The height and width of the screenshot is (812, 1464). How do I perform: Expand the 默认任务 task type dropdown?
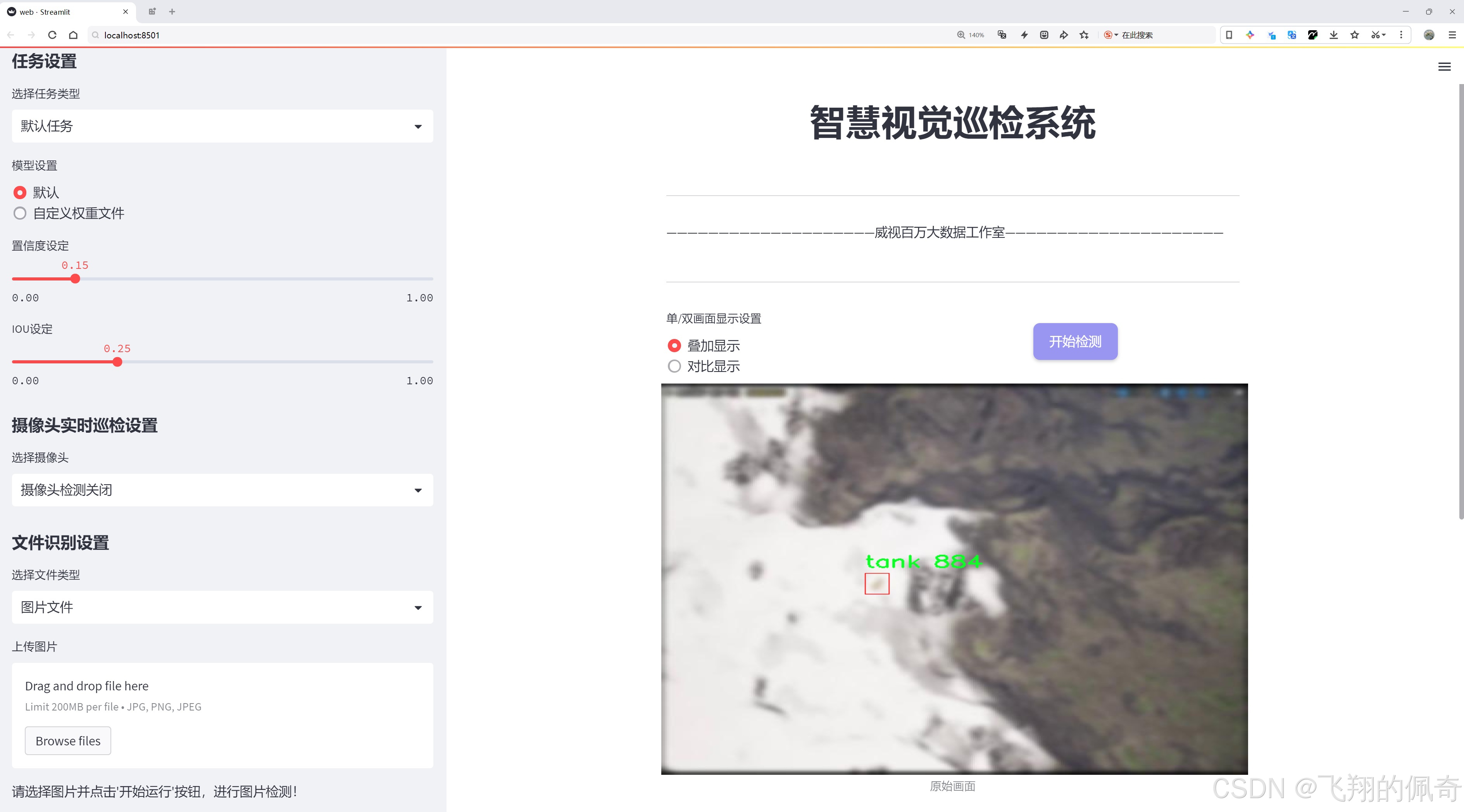(x=222, y=126)
